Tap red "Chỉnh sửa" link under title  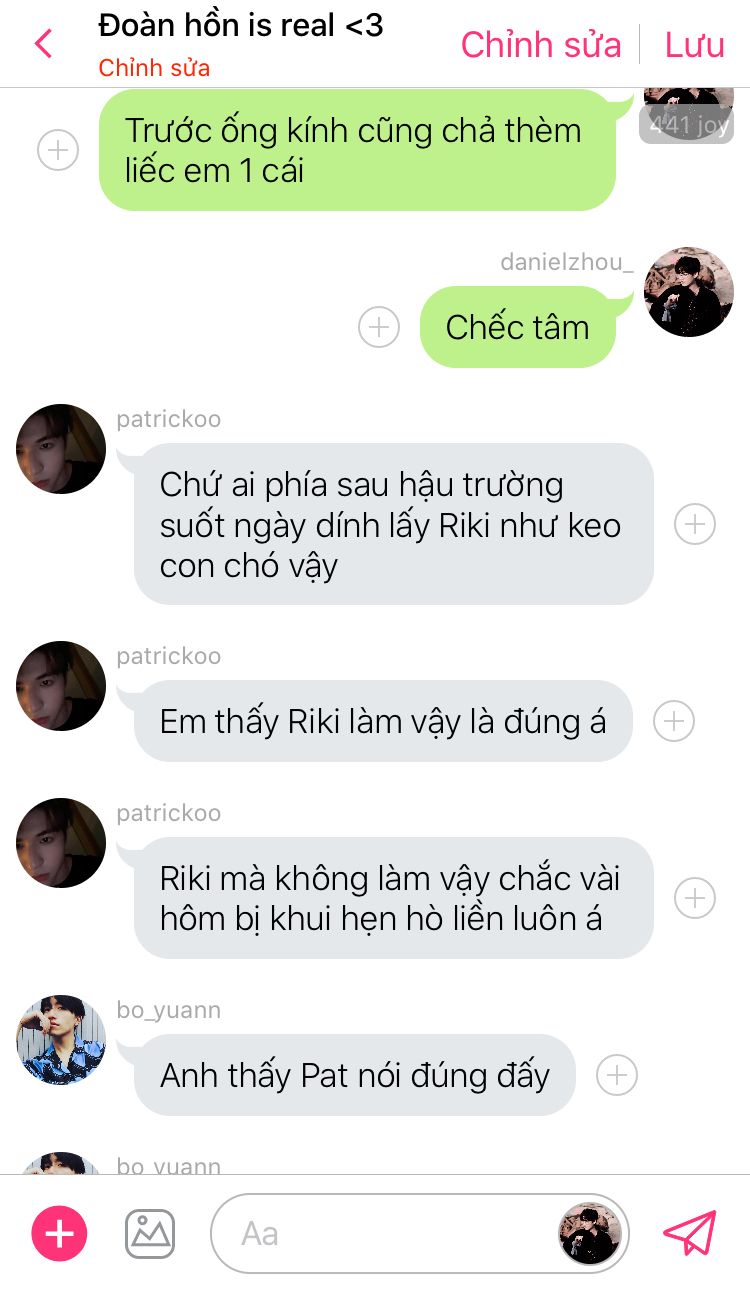tap(155, 68)
